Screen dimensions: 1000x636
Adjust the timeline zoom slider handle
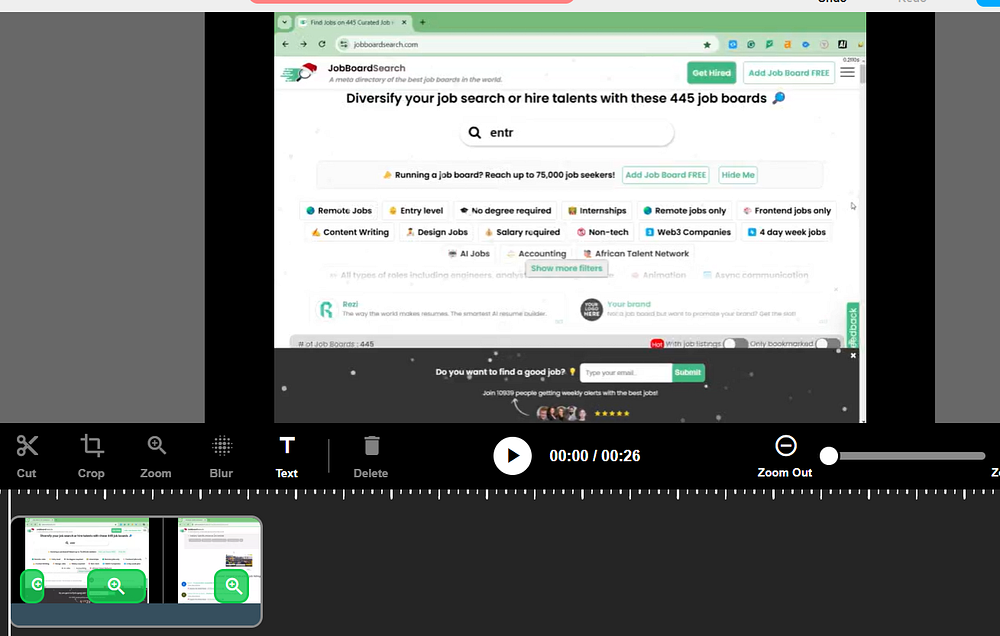tap(828, 455)
